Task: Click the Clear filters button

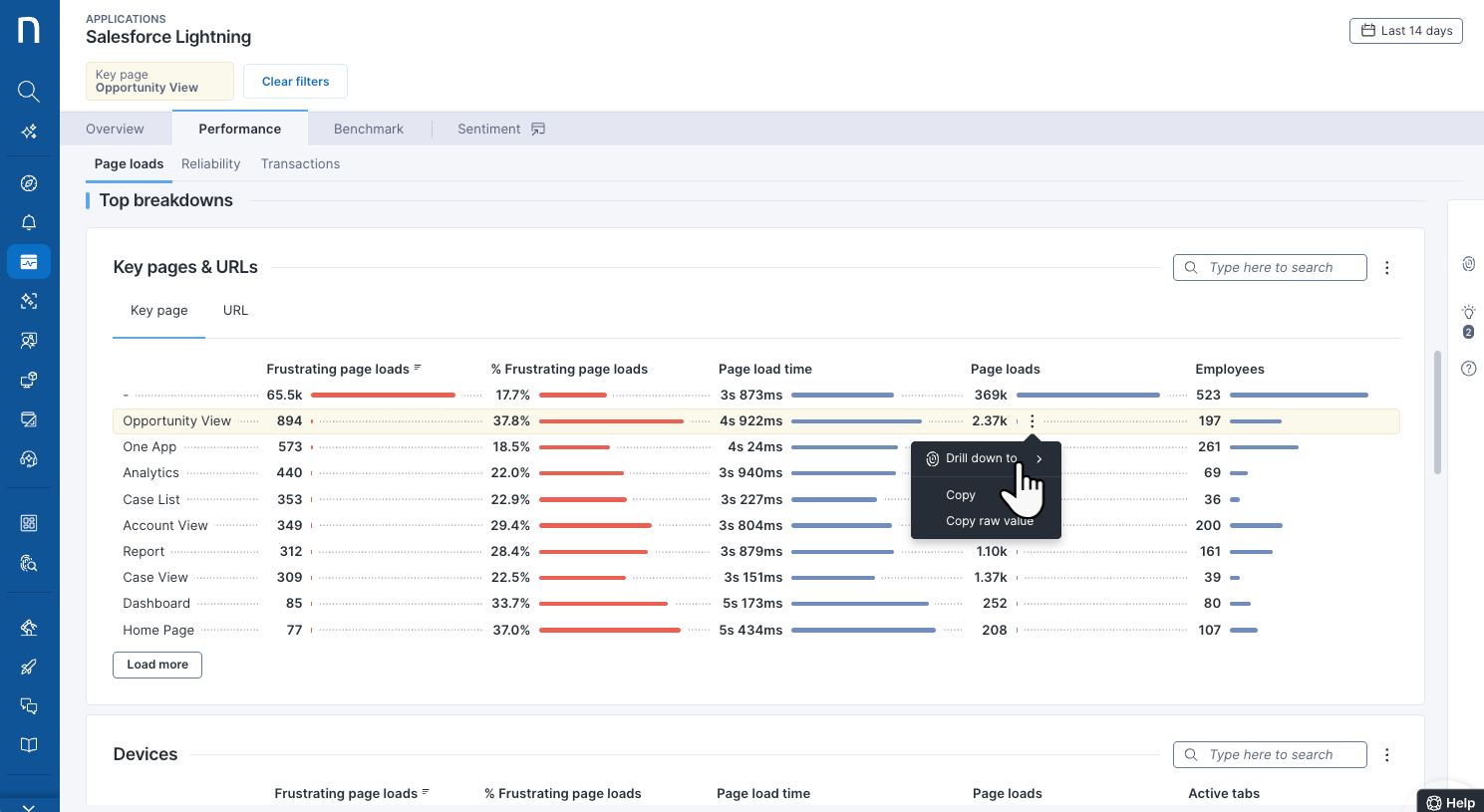Action: [295, 82]
